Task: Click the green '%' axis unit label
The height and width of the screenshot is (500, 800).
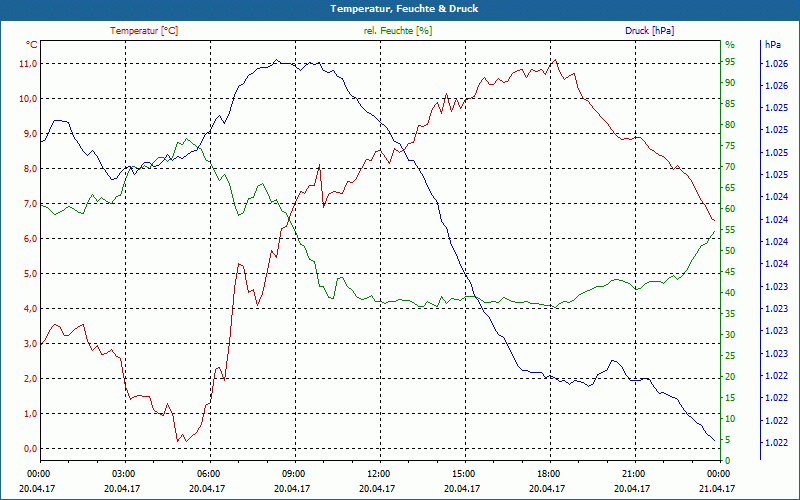Action: (730, 44)
